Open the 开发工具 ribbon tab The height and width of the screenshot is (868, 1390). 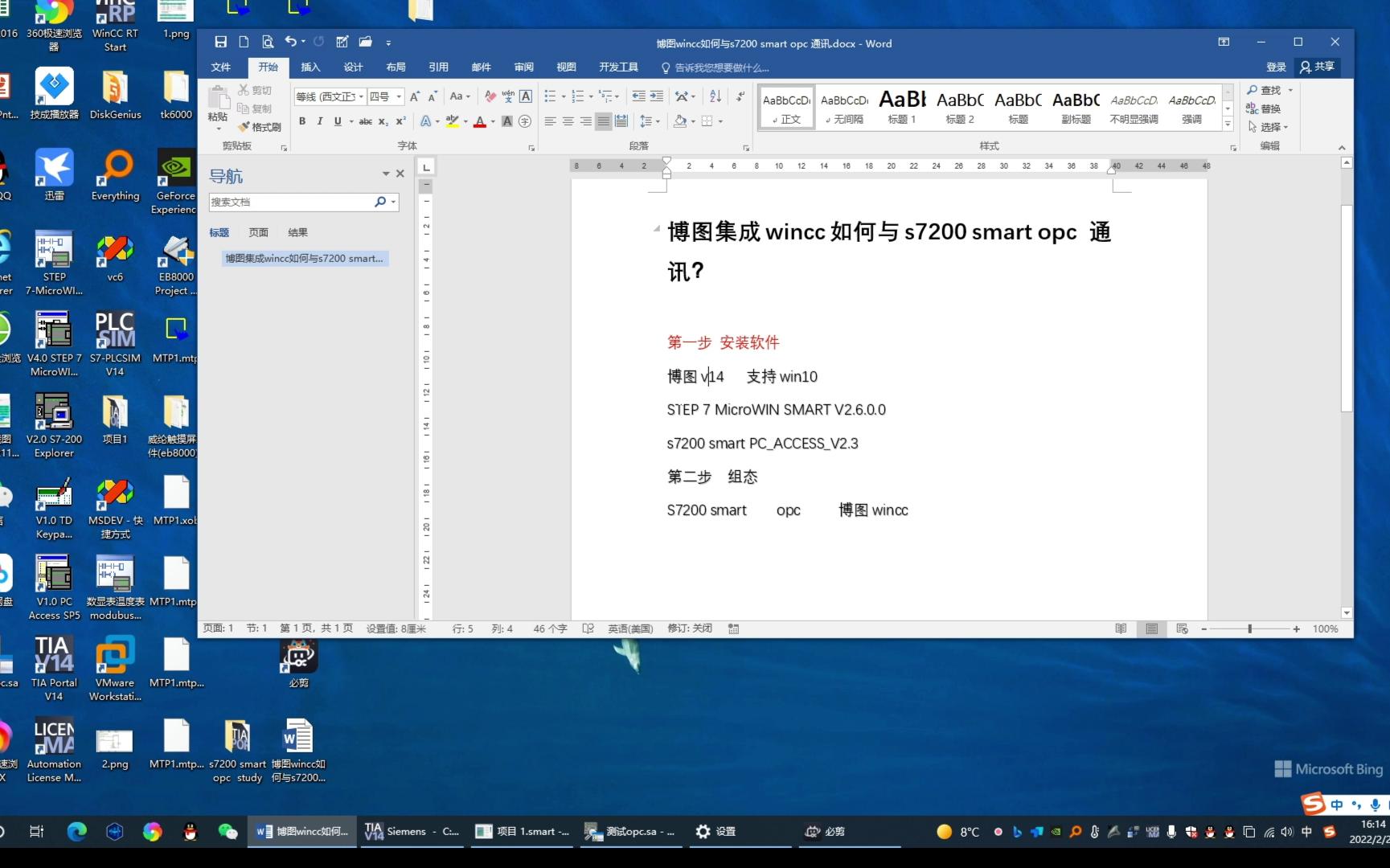[x=618, y=68]
